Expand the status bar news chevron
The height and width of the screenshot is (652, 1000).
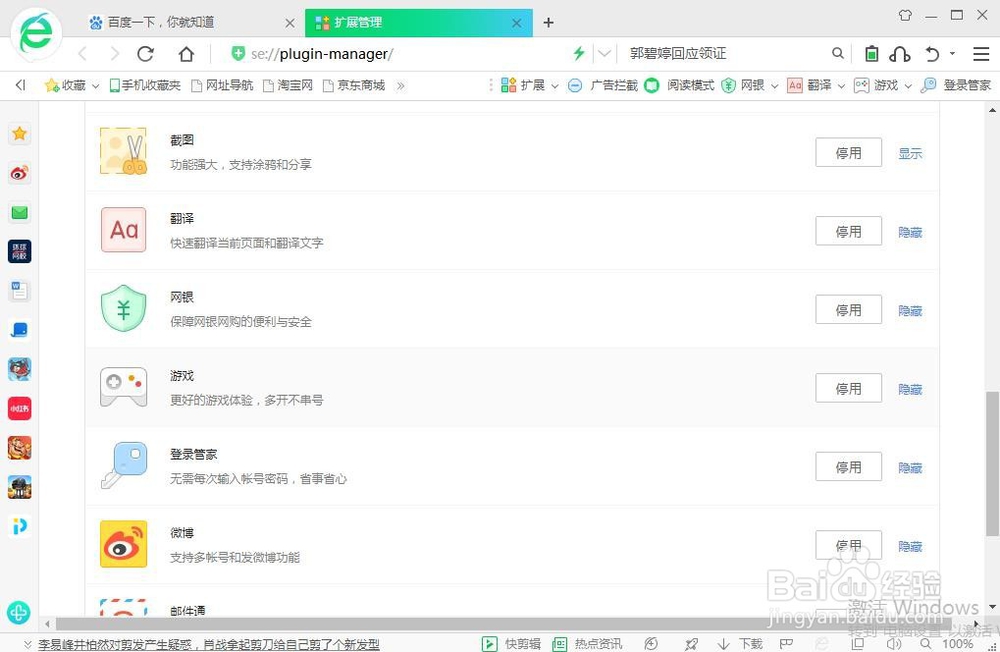tap(27, 644)
